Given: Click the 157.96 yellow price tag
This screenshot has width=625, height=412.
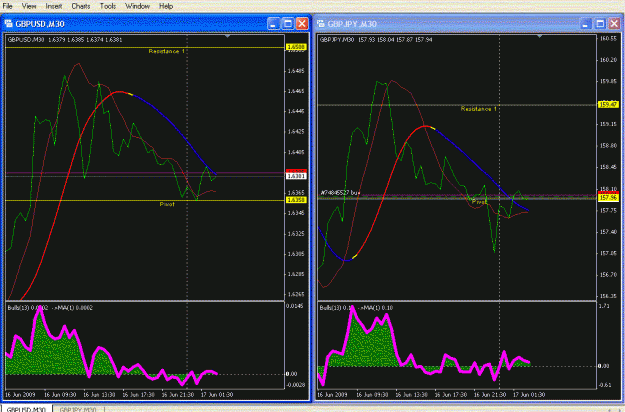Looking at the screenshot, I should pos(608,197).
